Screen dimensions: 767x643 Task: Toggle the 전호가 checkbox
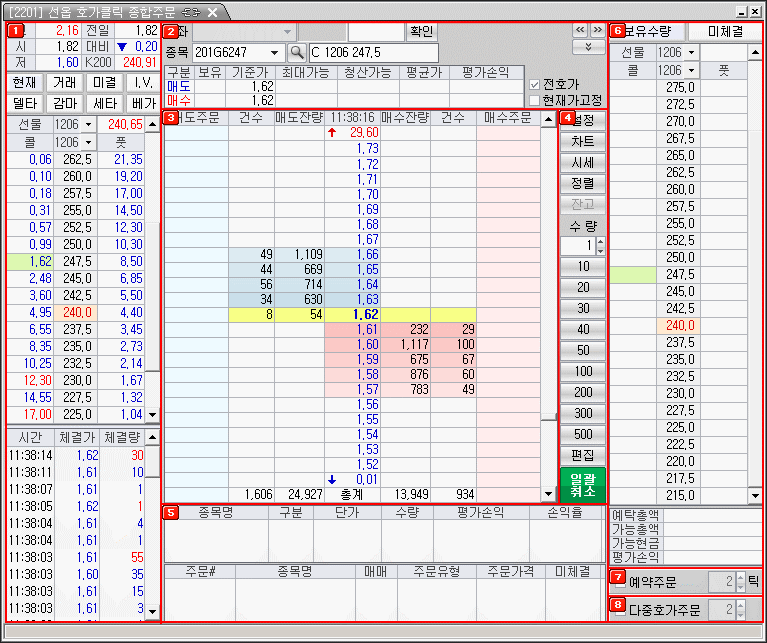pyautogui.click(x=534, y=85)
